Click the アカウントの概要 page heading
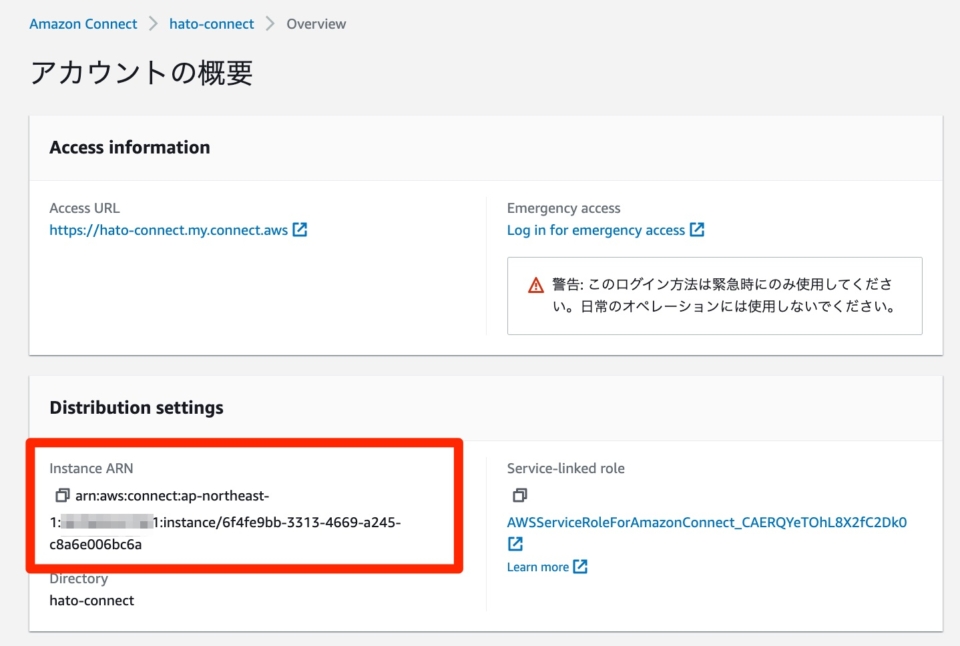Image resolution: width=960 pixels, height=646 pixels. pos(142,72)
